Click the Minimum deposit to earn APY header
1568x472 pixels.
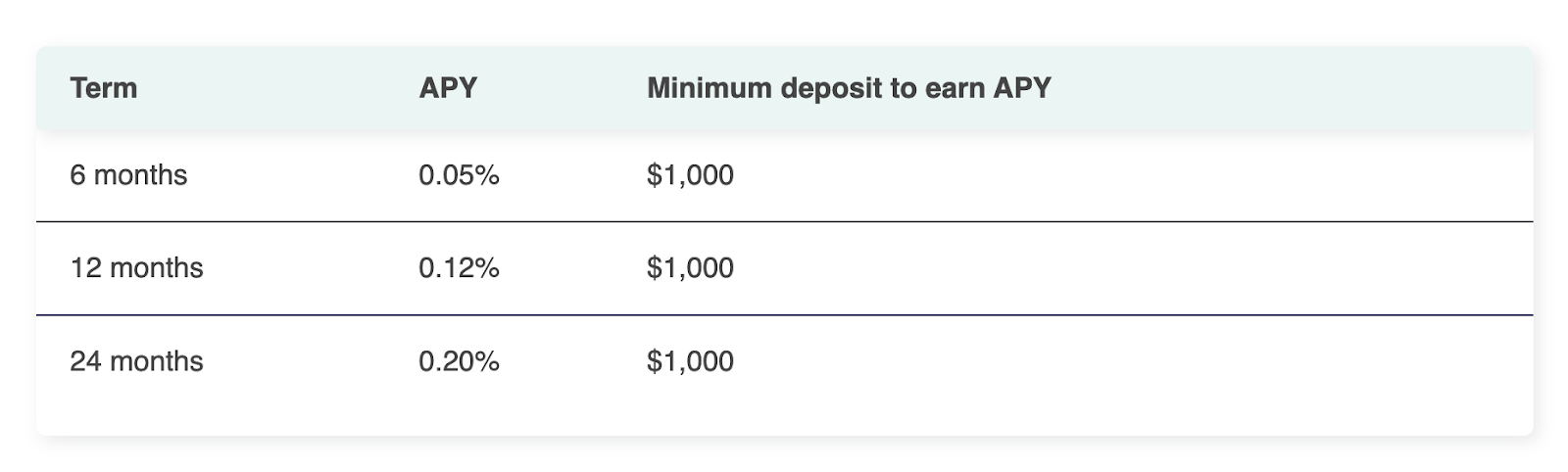point(849,88)
